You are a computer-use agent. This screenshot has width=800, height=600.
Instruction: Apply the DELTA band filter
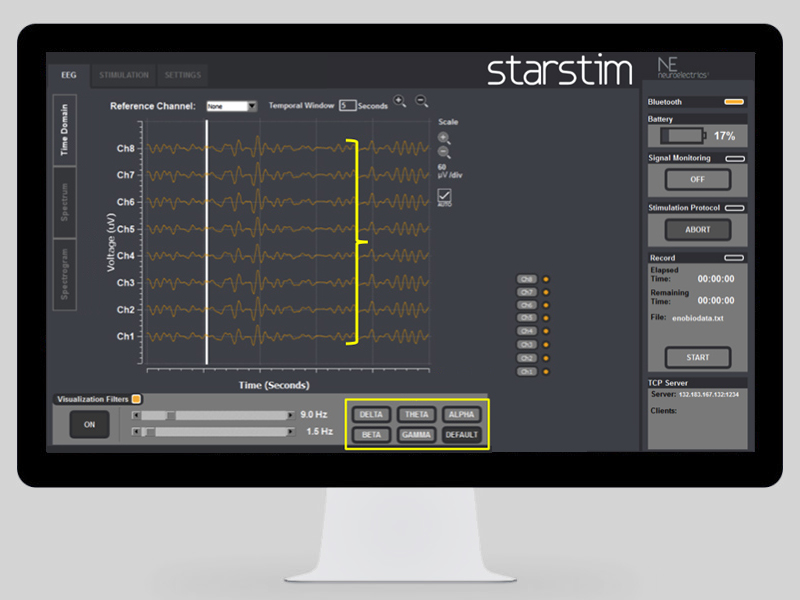point(371,414)
